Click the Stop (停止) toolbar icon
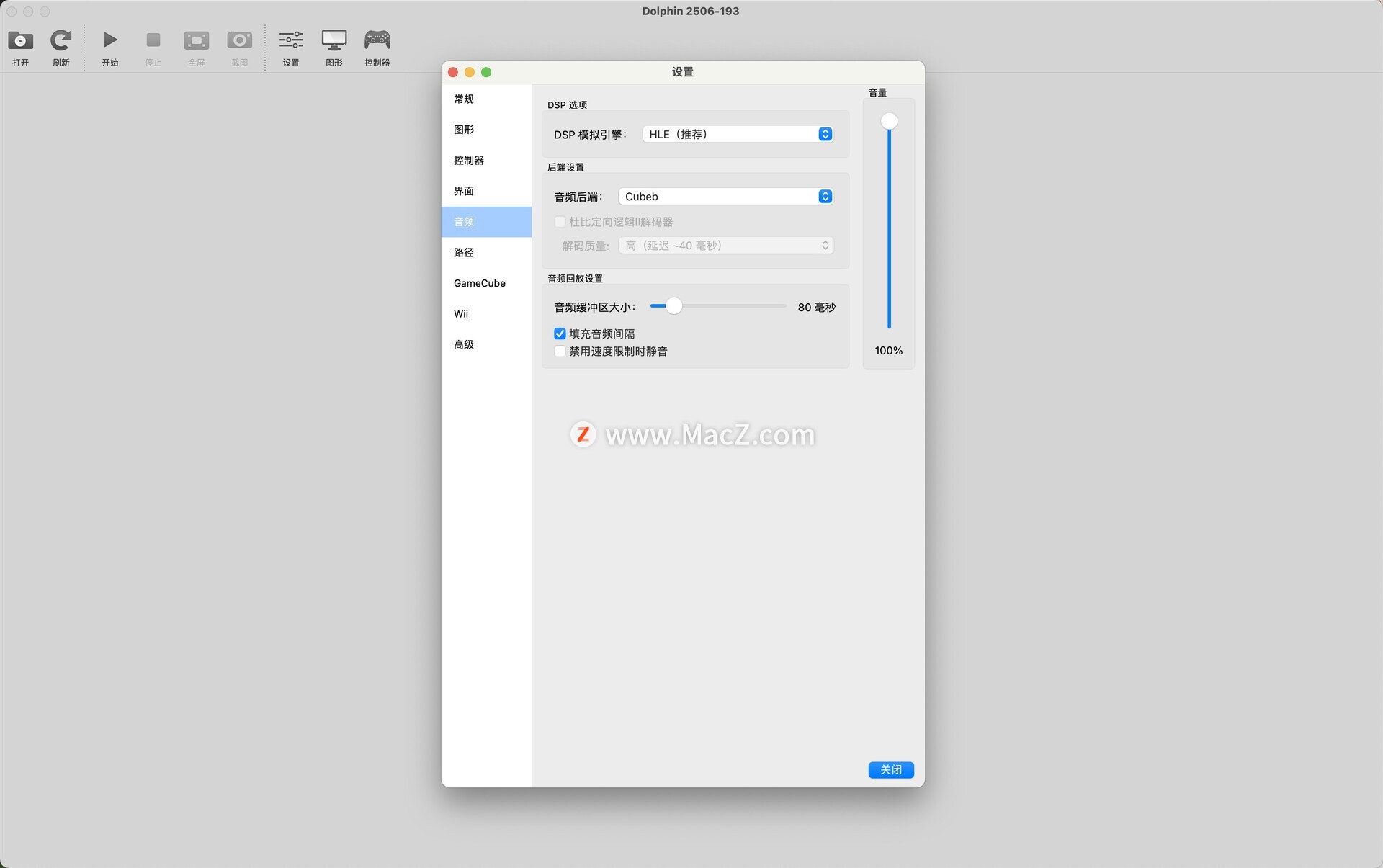 click(153, 40)
